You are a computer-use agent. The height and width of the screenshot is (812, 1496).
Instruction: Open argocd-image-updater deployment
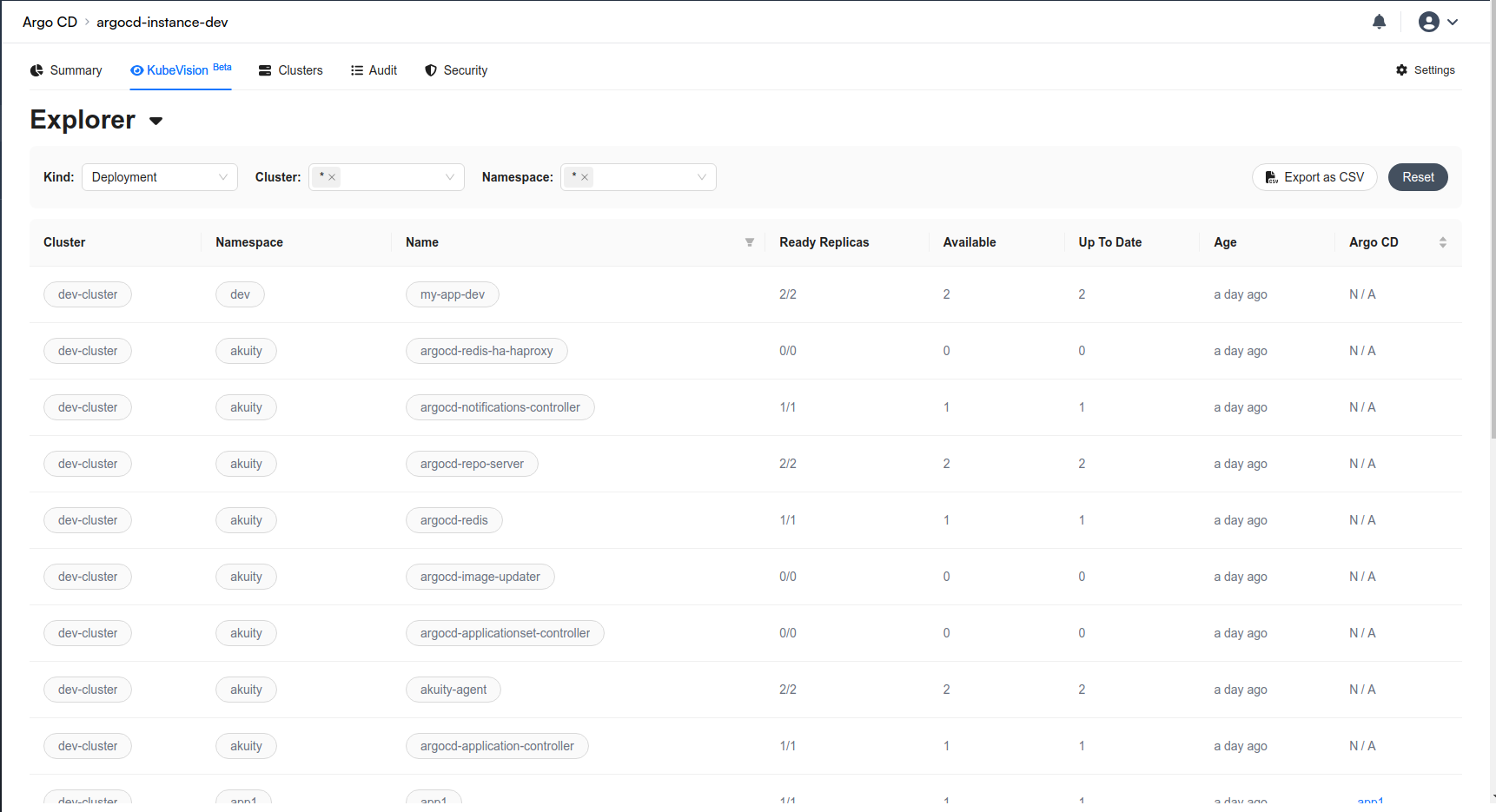[480, 577]
